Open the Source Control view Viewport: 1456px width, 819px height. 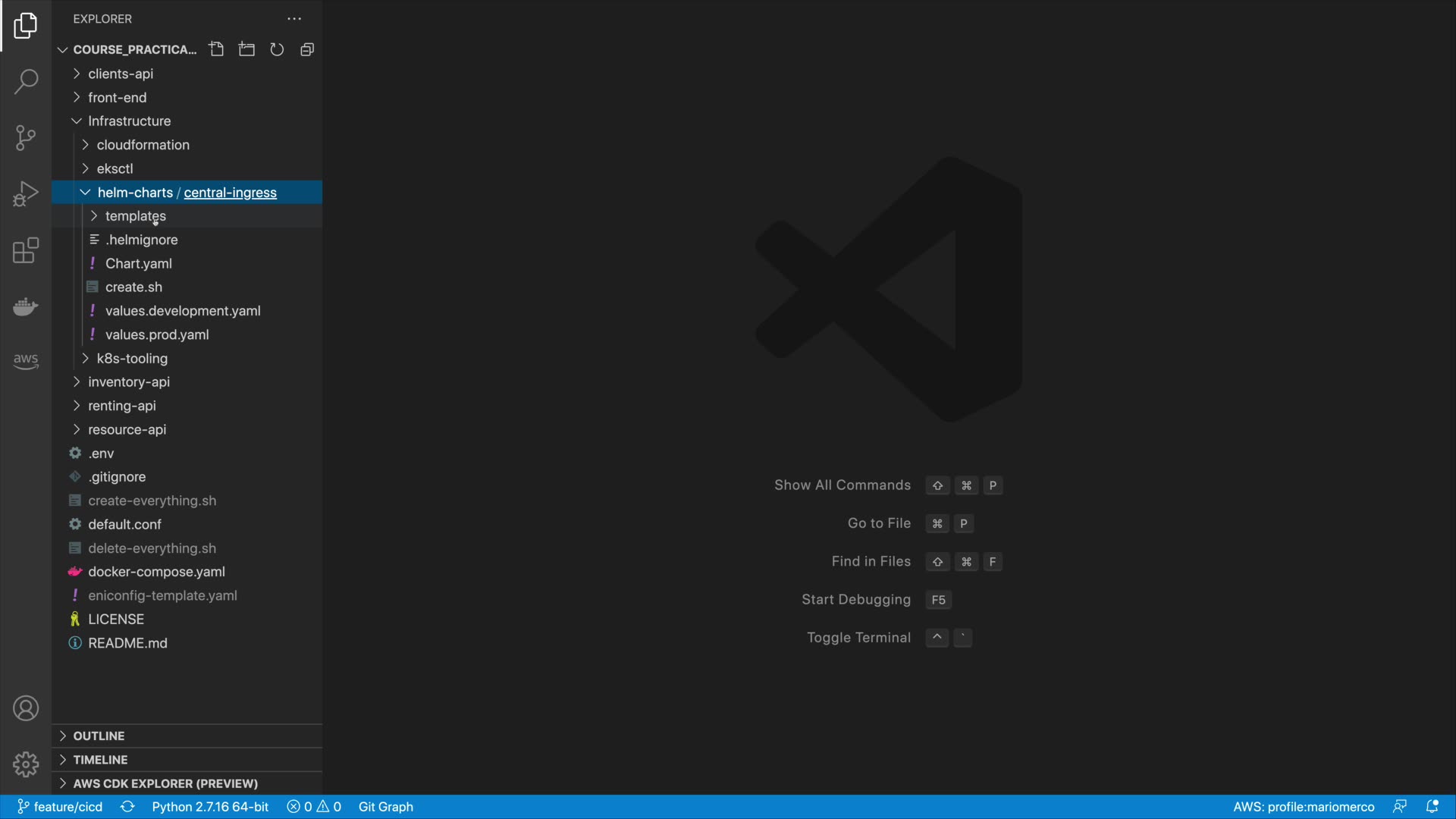(x=26, y=138)
